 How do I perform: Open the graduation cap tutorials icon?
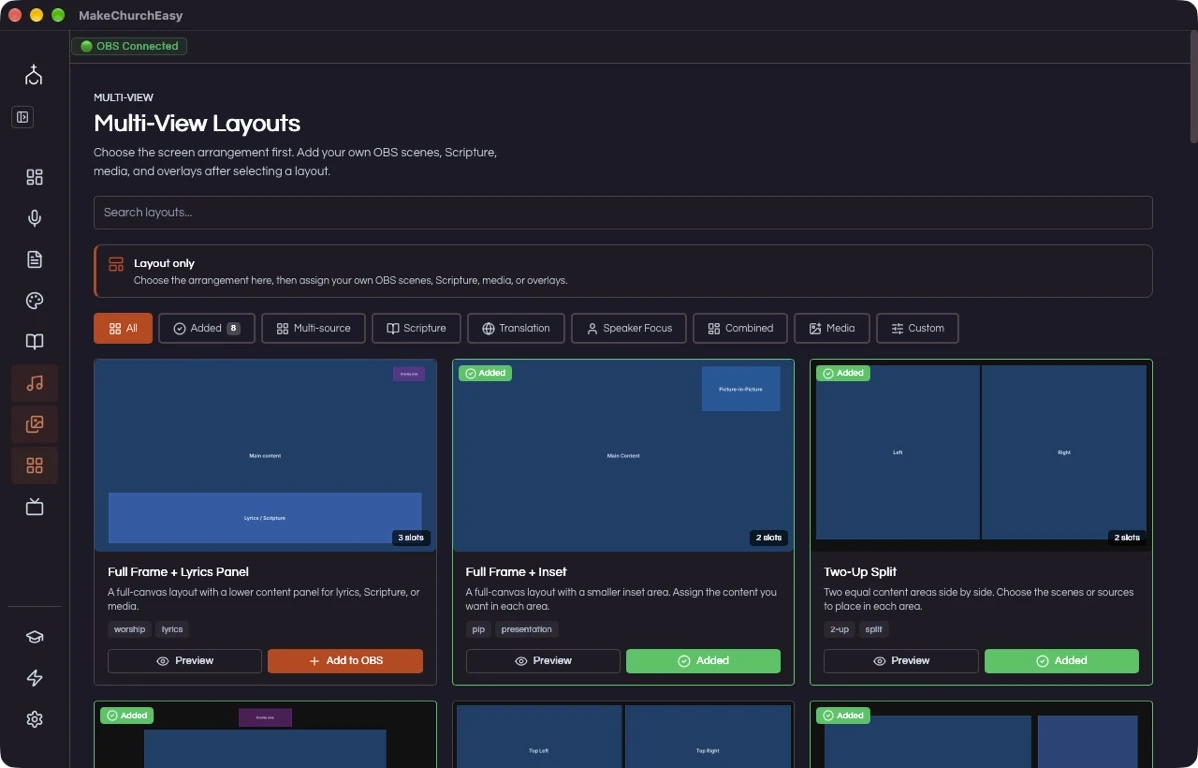pyautogui.click(x=34, y=637)
